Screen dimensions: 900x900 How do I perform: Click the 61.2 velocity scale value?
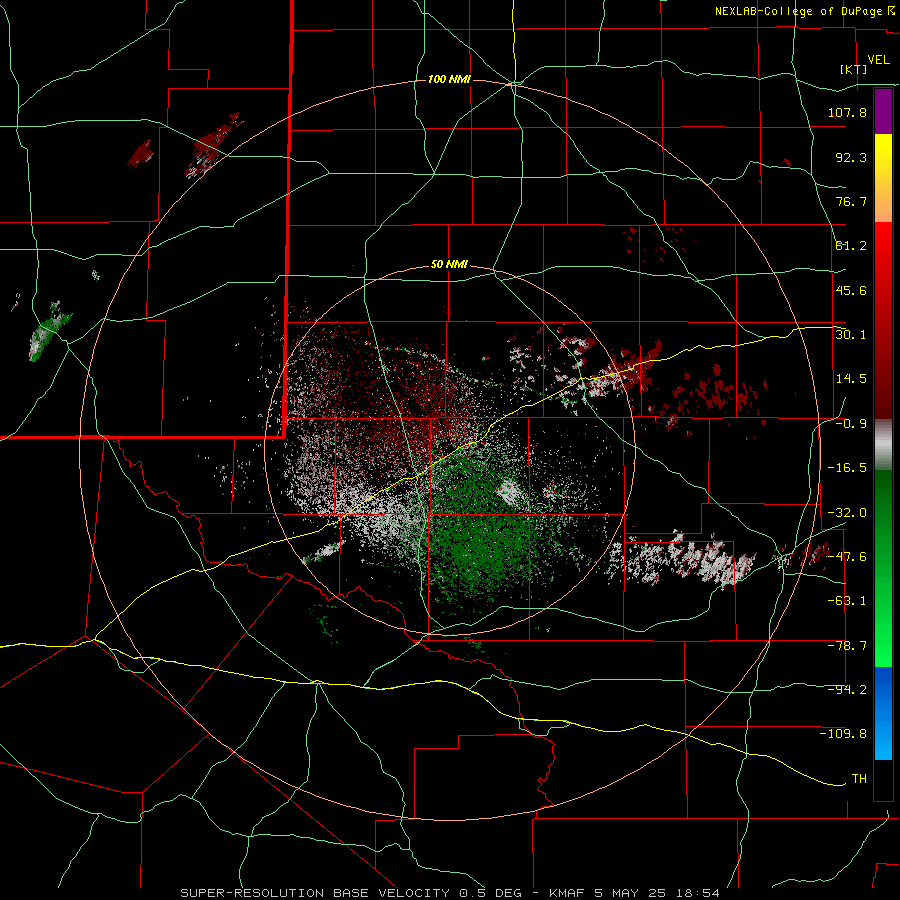coord(851,246)
